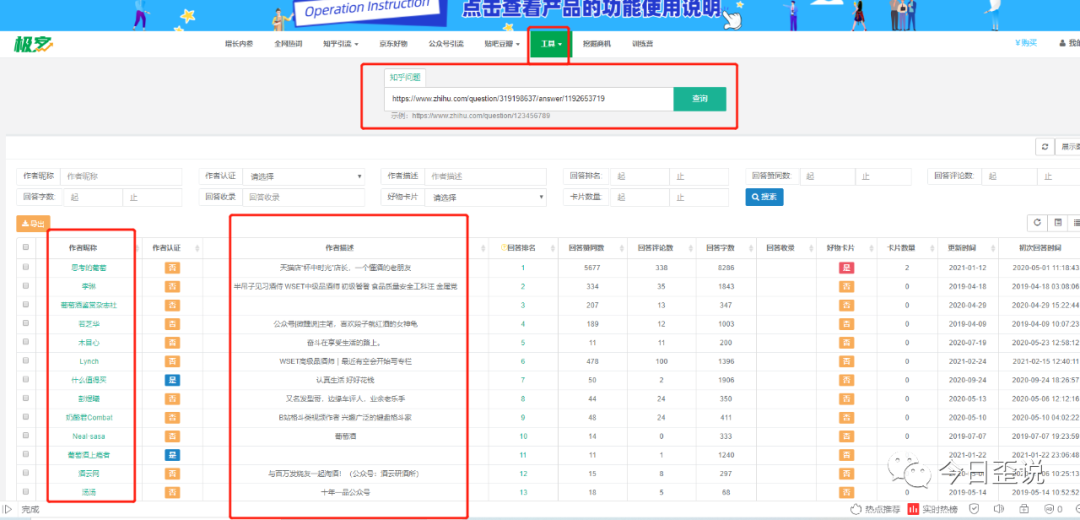Click the 热点推荐 icon in status bar
Image resolution: width=1080 pixels, height=520 pixels.
(x=856, y=509)
